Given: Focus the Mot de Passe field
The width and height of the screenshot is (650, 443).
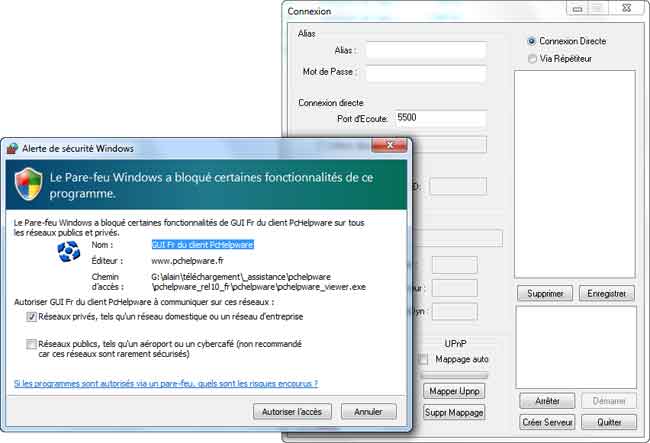Looking at the screenshot, I should (x=427, y=74).
